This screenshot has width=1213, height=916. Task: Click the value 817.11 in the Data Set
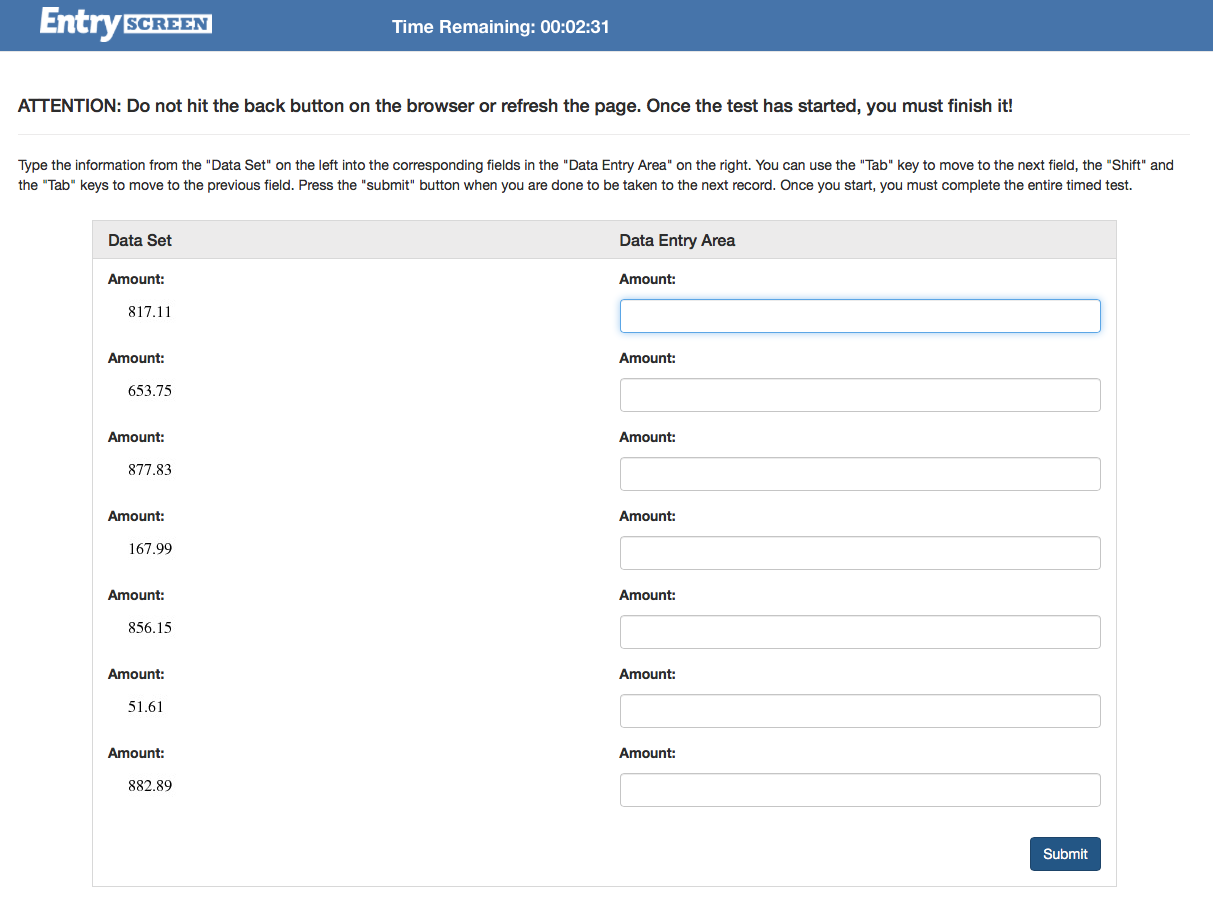[x=150, y=311]
